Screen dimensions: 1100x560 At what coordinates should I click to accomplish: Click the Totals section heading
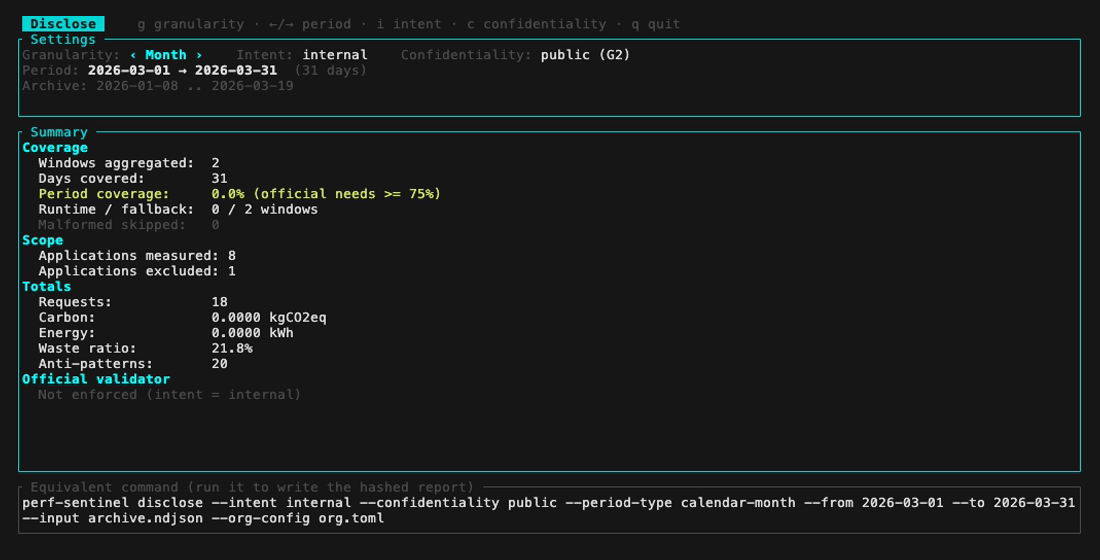[46, 286]
